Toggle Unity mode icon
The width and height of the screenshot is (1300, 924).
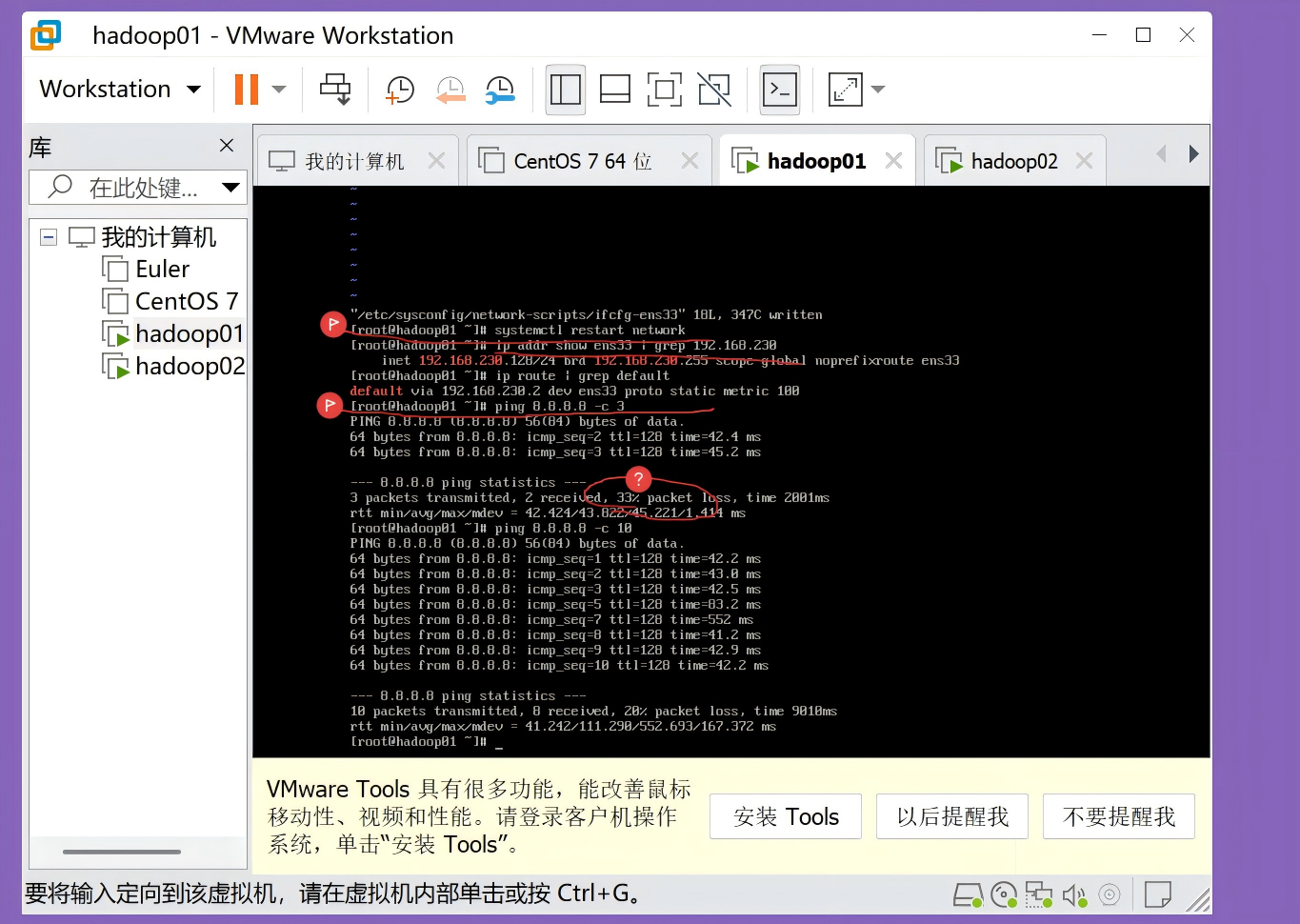click(714, 90)
